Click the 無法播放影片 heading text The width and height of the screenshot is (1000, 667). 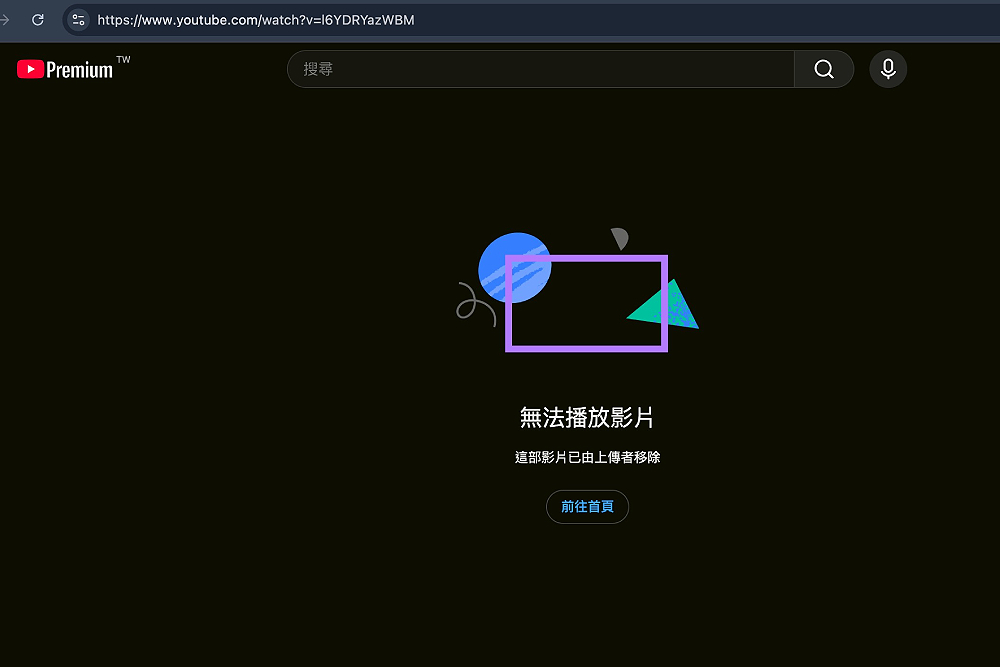[x=587, y=417]
